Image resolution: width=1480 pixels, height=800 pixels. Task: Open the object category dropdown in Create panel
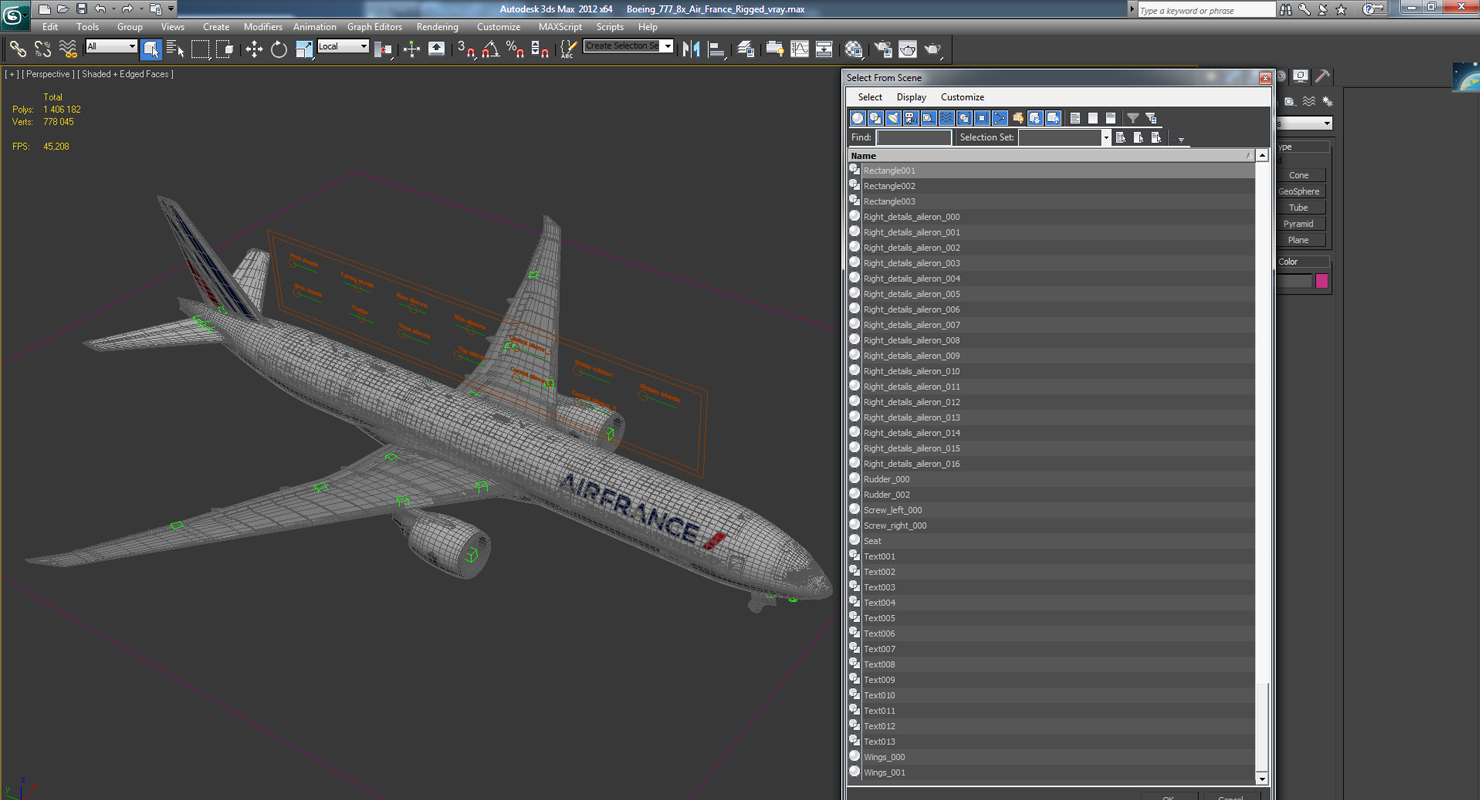(x=1303, y=123)
